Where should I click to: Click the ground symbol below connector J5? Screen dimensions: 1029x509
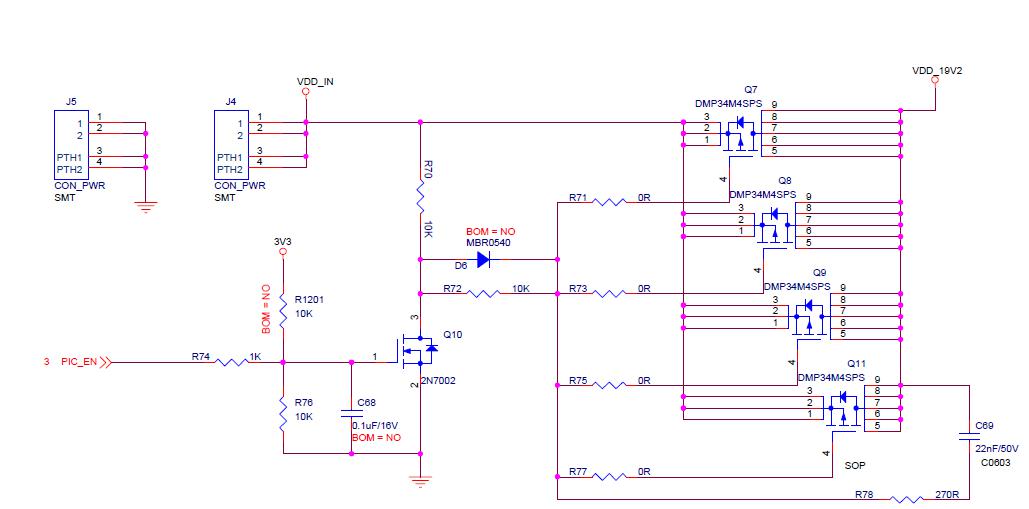tap(146, 207)
